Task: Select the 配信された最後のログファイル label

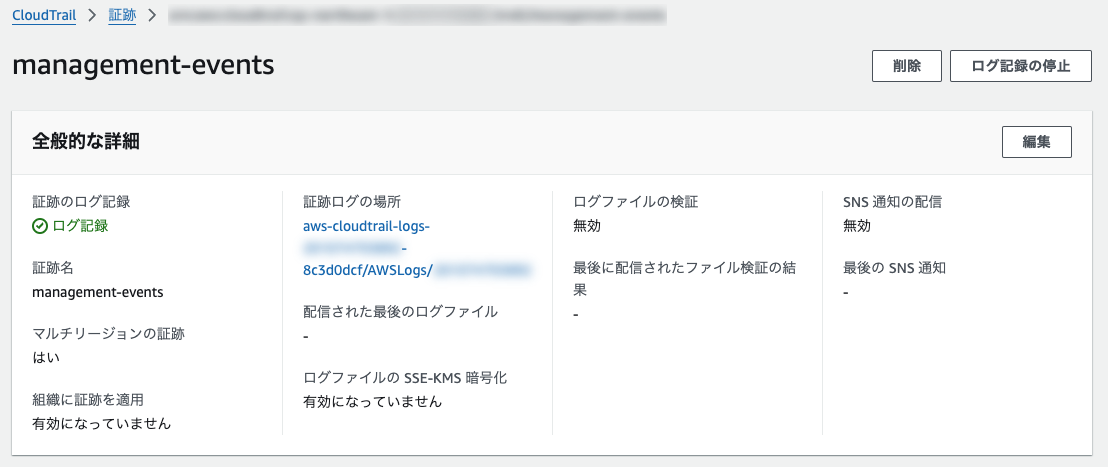Action: tap(400, 312)
